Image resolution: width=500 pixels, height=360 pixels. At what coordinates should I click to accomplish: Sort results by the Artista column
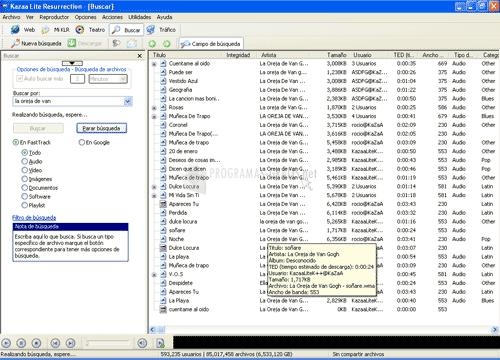(x=268, y=55)
